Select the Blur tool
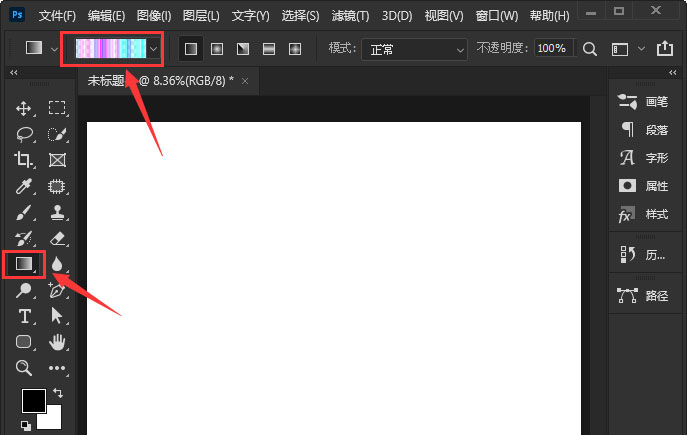Screen dimensions: 687x435 click(x=57, y=264)
